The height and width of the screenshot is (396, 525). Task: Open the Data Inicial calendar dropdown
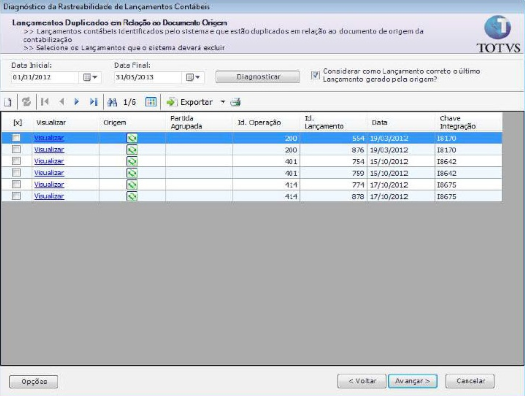(x=90, y=77)
